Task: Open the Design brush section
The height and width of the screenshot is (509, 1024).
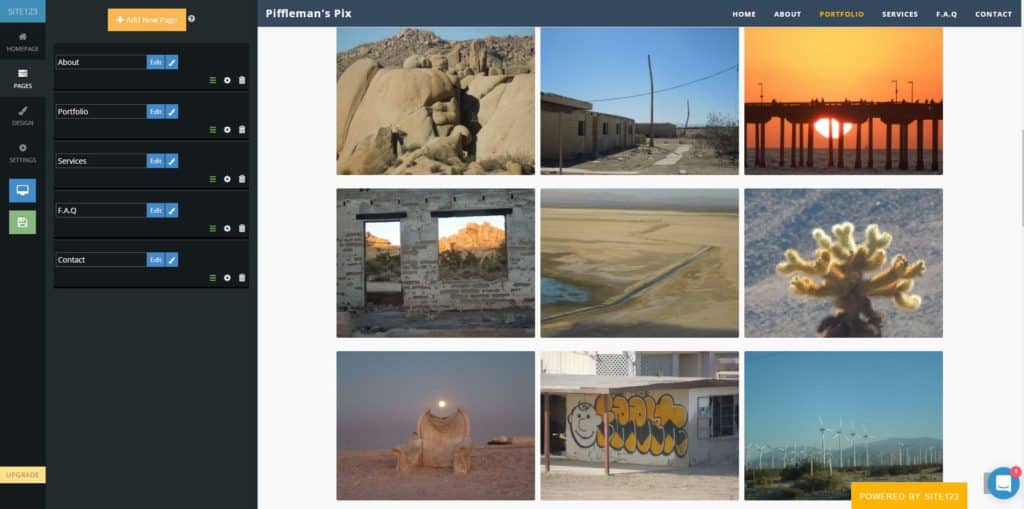Action: pyautogui.click(x=23, y=116)
